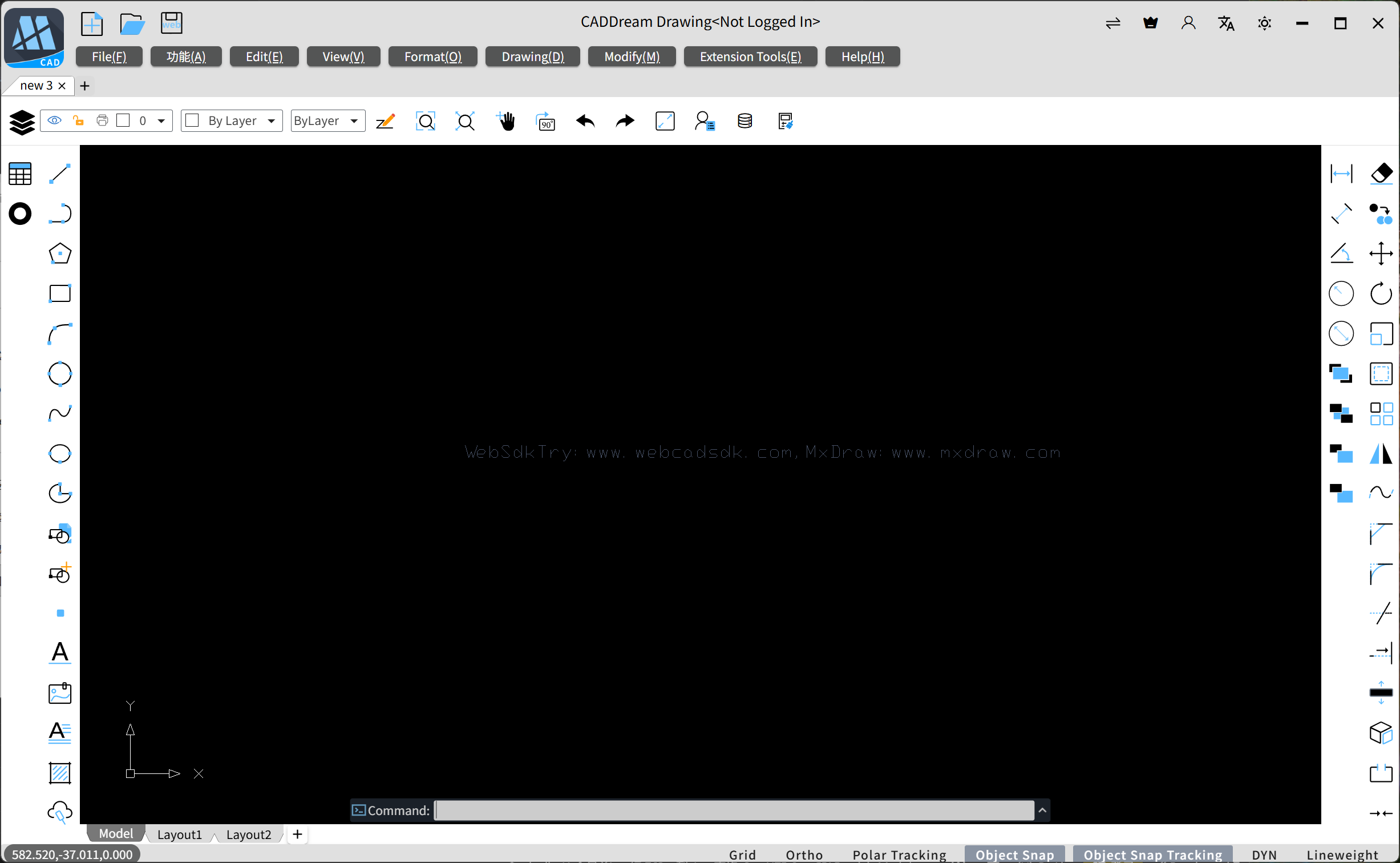The image size is (1400, 863).
Task: Disable Object Snap
Action: coord(1015,854)
